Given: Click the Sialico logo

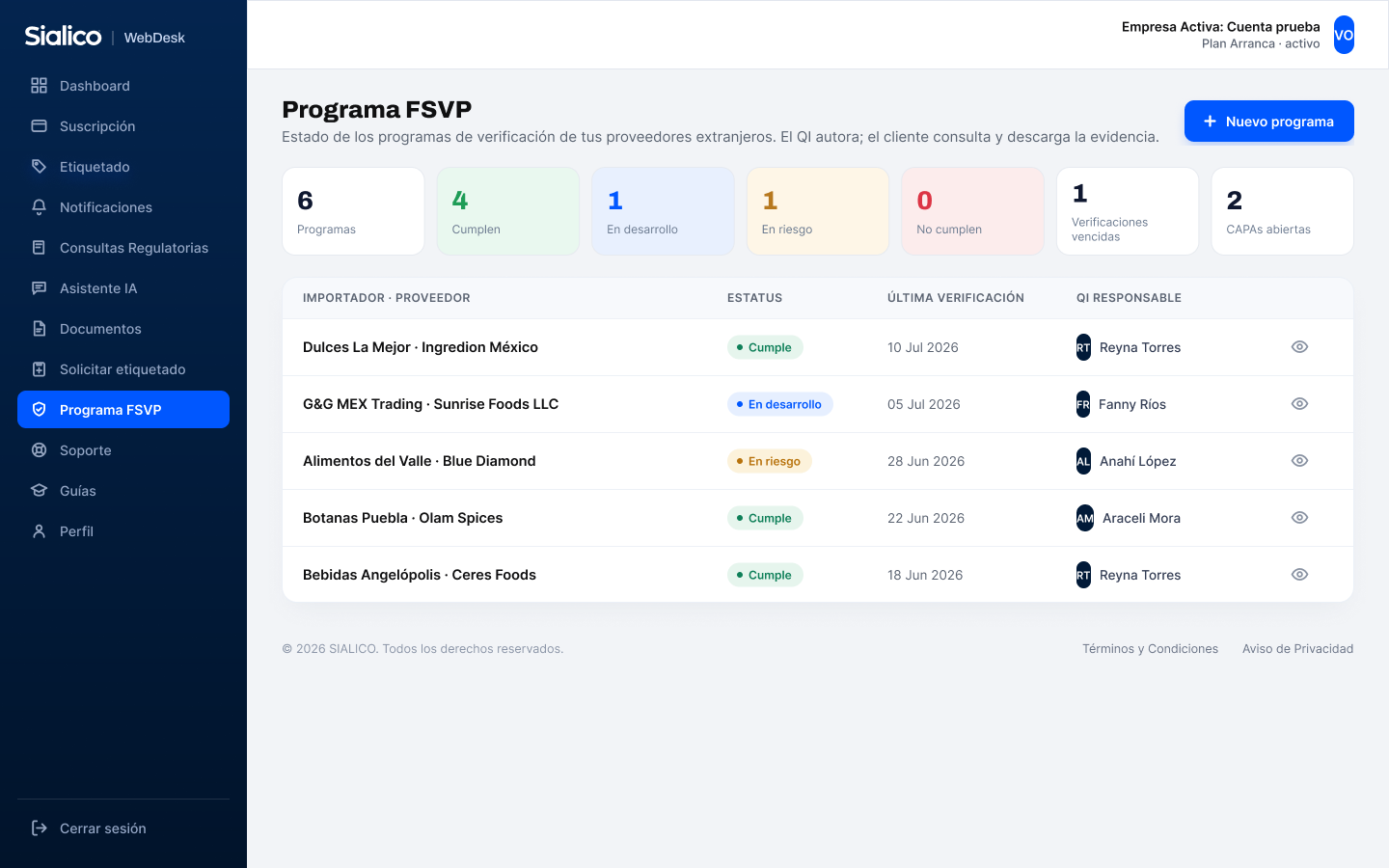Looking at the screenshot, I should click(x=63, y=37).
